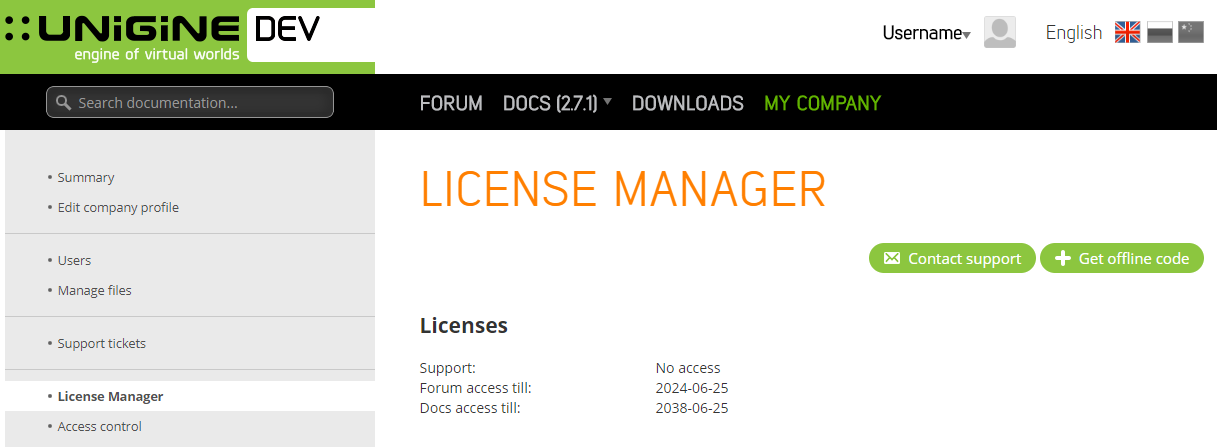Open Access control in the sidebar
This screenshot has height=447, width=1217.
[x=99, y=427]
